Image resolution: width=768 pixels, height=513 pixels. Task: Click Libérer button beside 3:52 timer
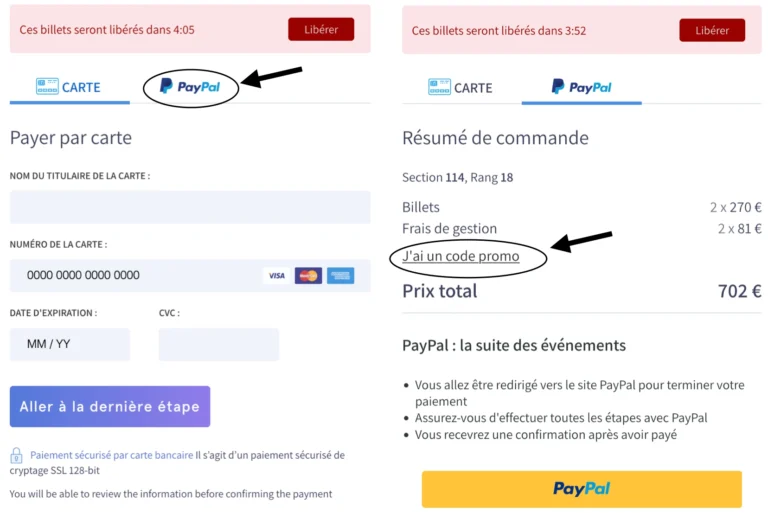click(x=712, y=30)
